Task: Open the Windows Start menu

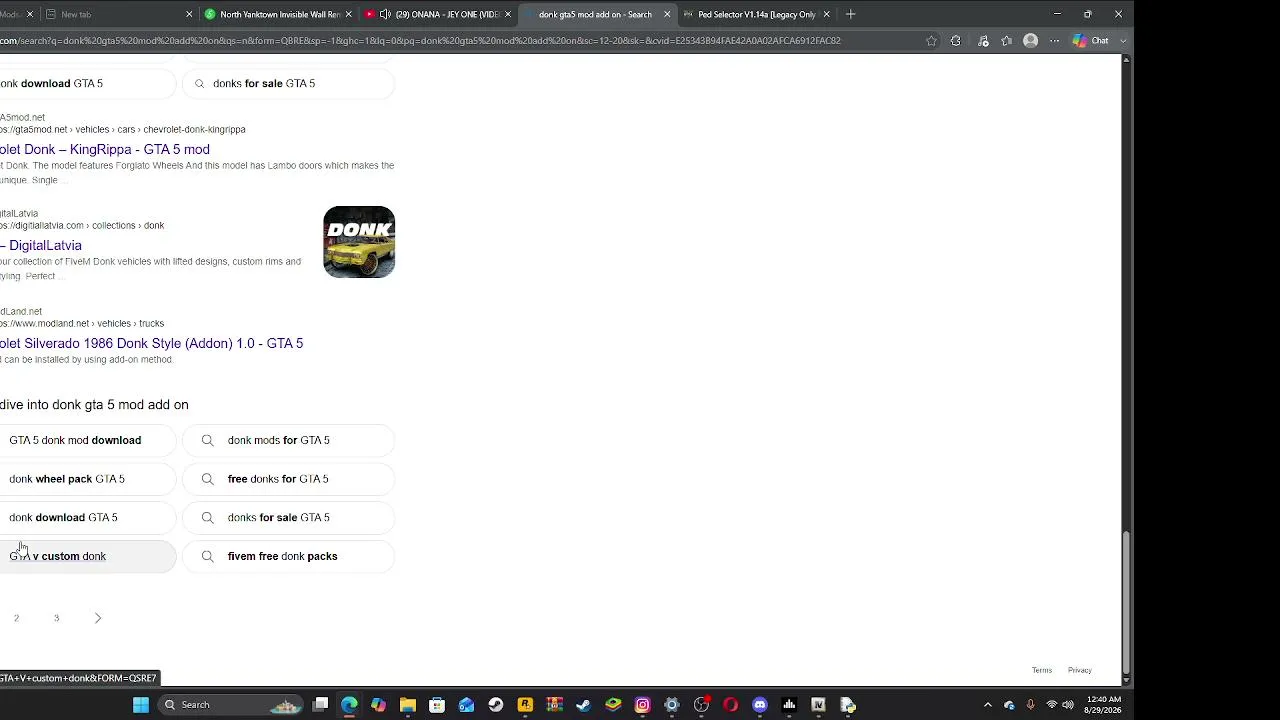Action: tap(141, 705)
